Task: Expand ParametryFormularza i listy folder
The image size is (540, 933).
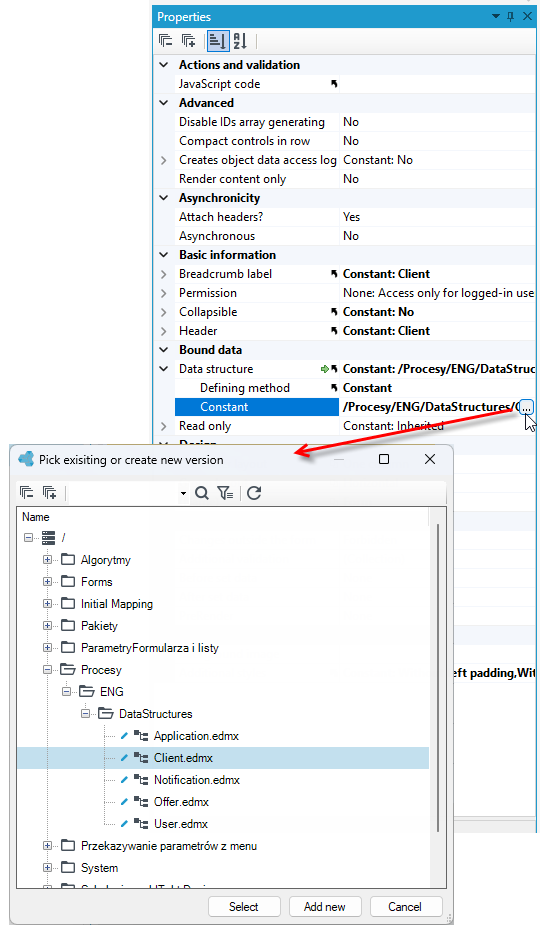Action: click(47, 648)
